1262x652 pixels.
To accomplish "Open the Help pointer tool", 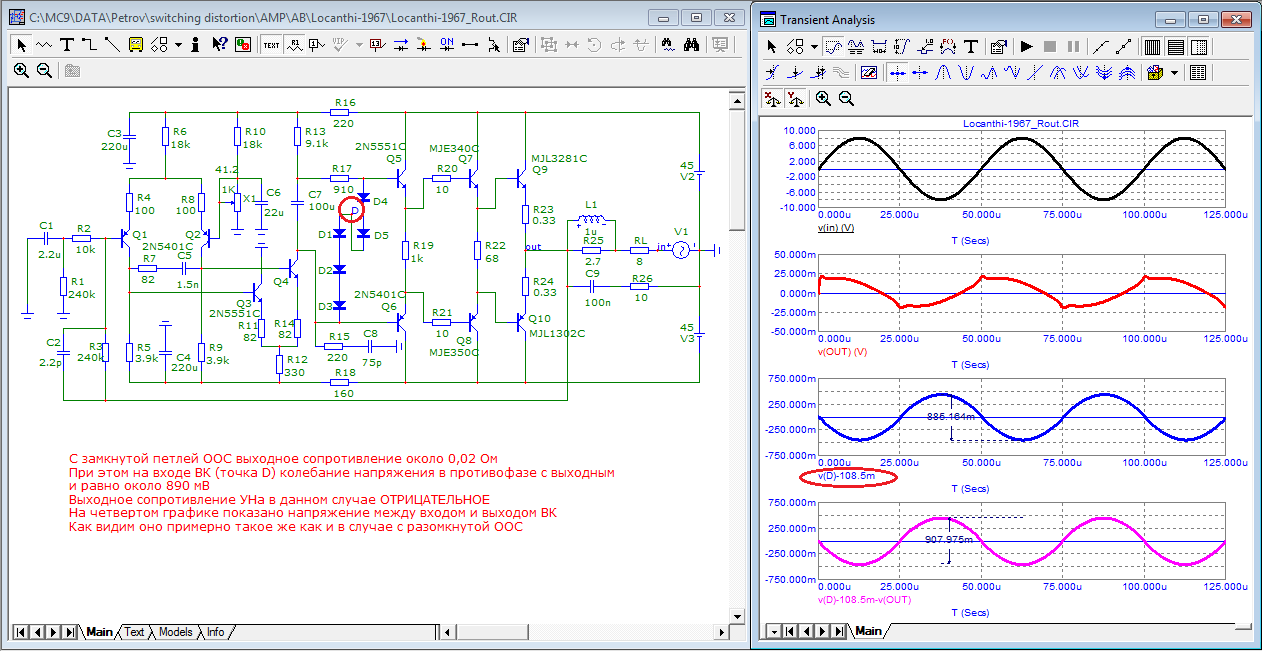I will (218, 45).
